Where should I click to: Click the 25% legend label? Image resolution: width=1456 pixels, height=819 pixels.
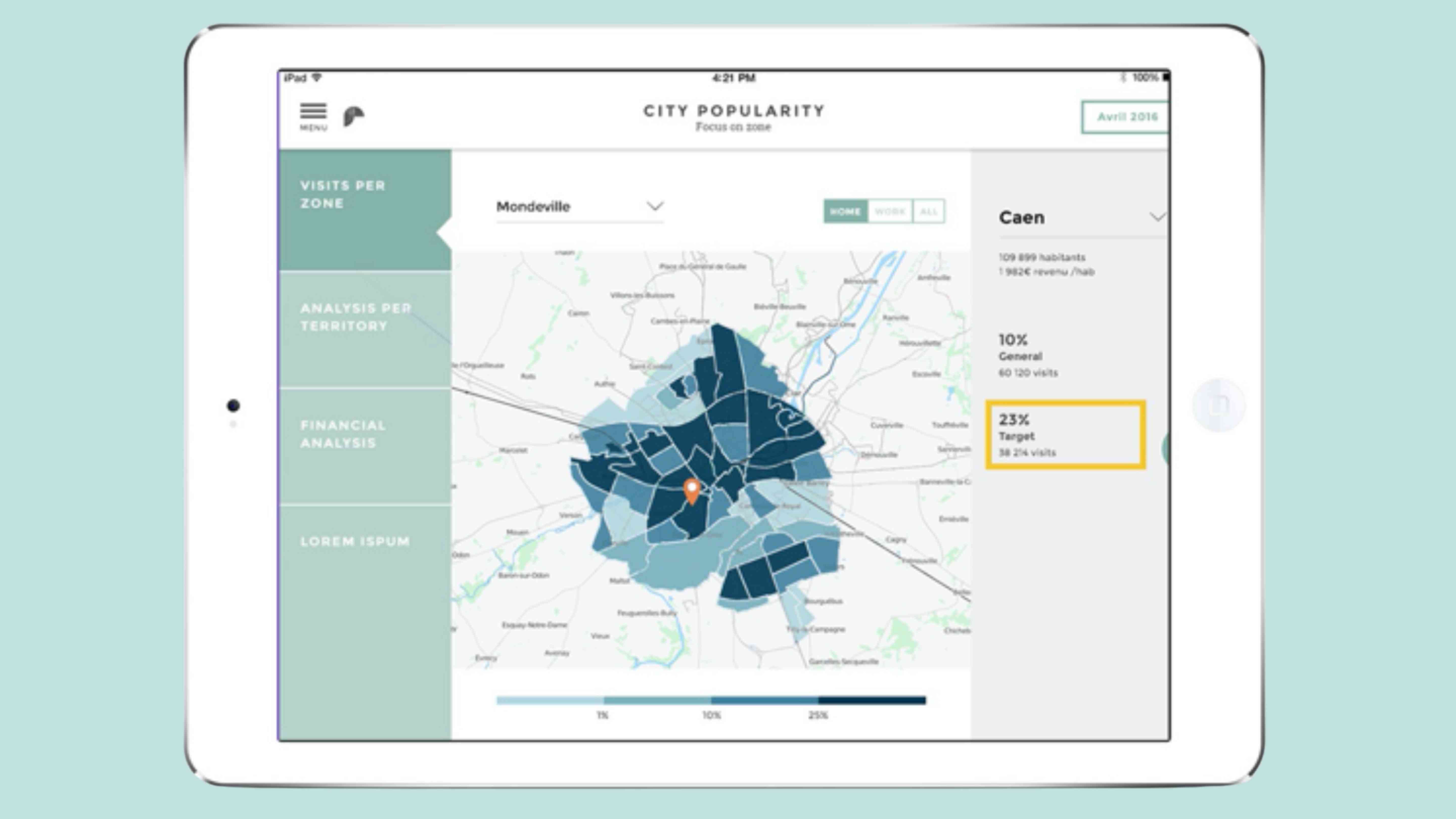click(818, 716)
